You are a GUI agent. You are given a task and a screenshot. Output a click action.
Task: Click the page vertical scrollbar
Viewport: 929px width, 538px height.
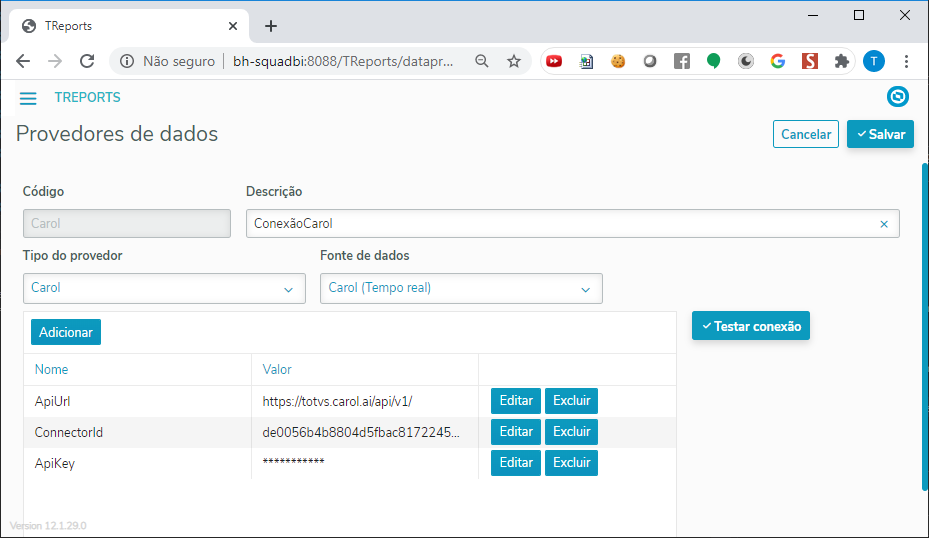point(925,327)
